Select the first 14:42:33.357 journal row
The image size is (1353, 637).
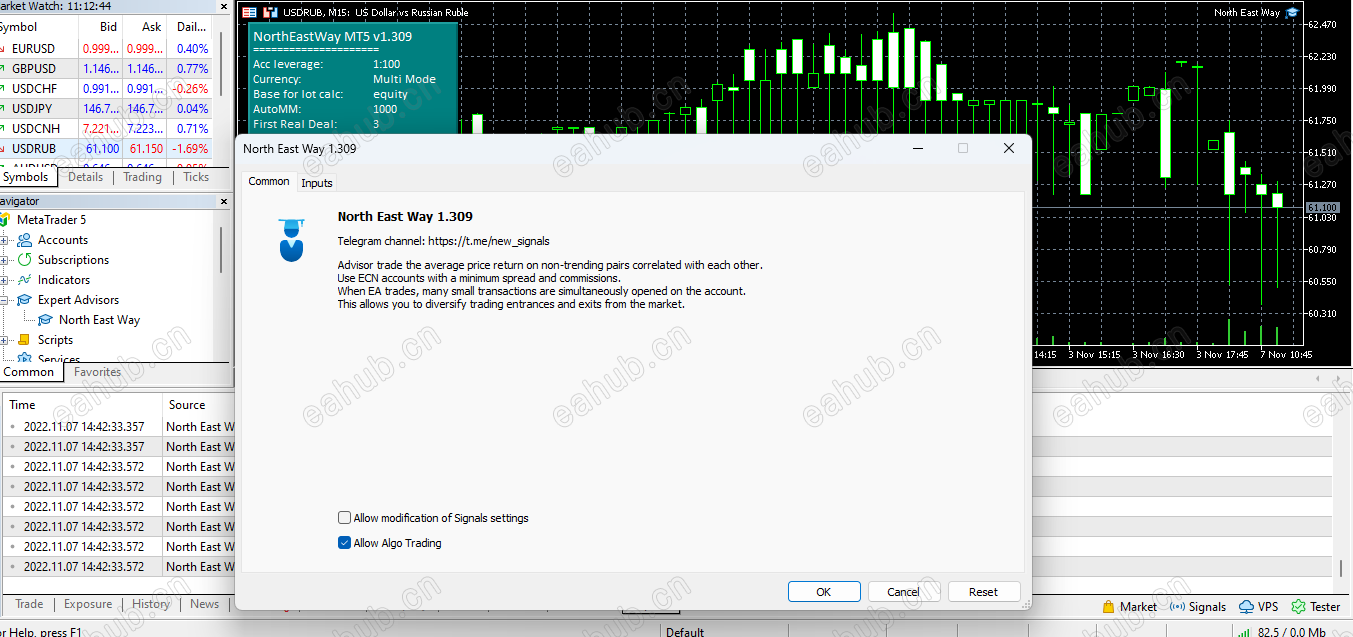pos(118,427)
